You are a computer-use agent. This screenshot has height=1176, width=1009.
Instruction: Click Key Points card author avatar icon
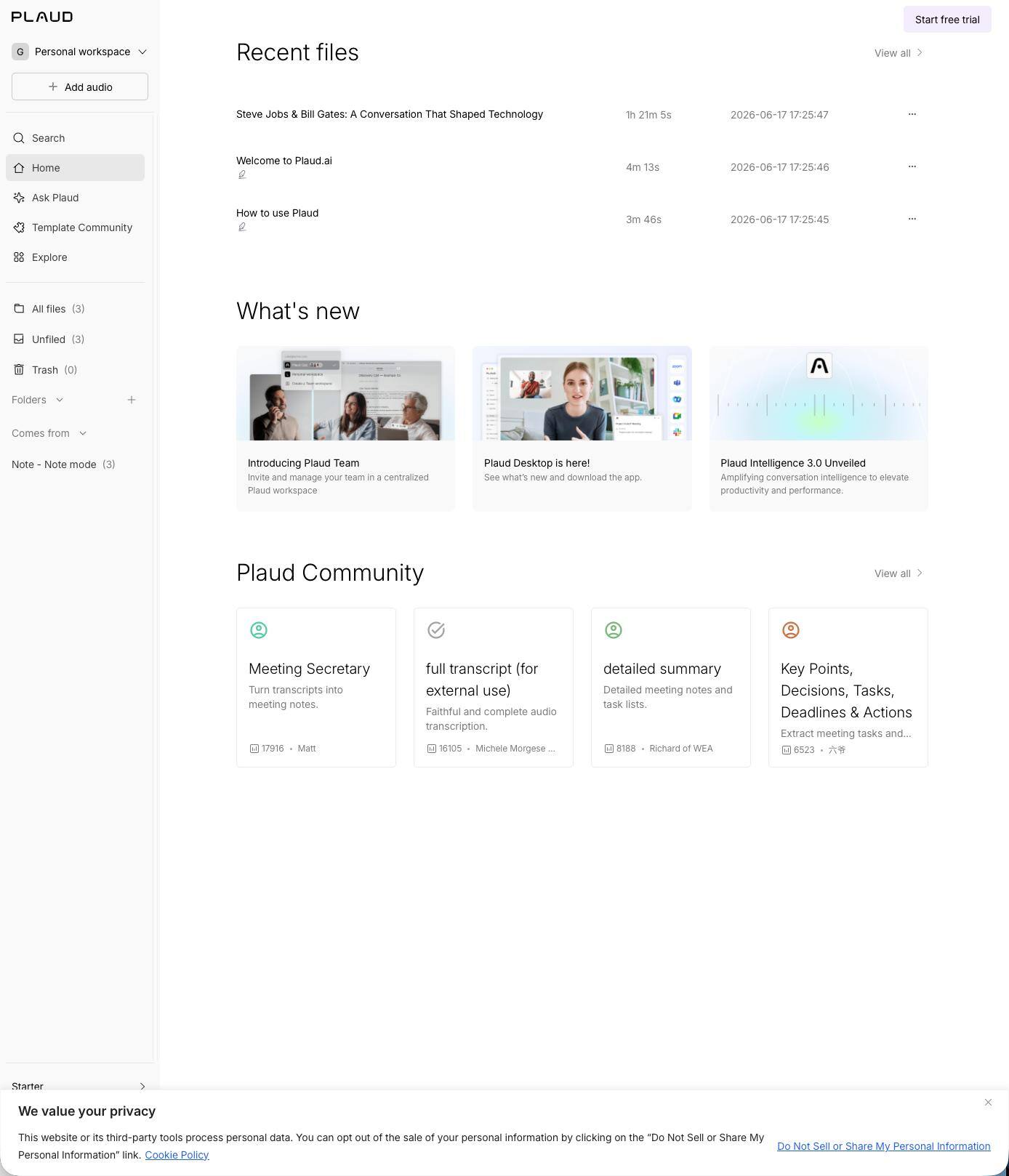click(x=791, y=630)
